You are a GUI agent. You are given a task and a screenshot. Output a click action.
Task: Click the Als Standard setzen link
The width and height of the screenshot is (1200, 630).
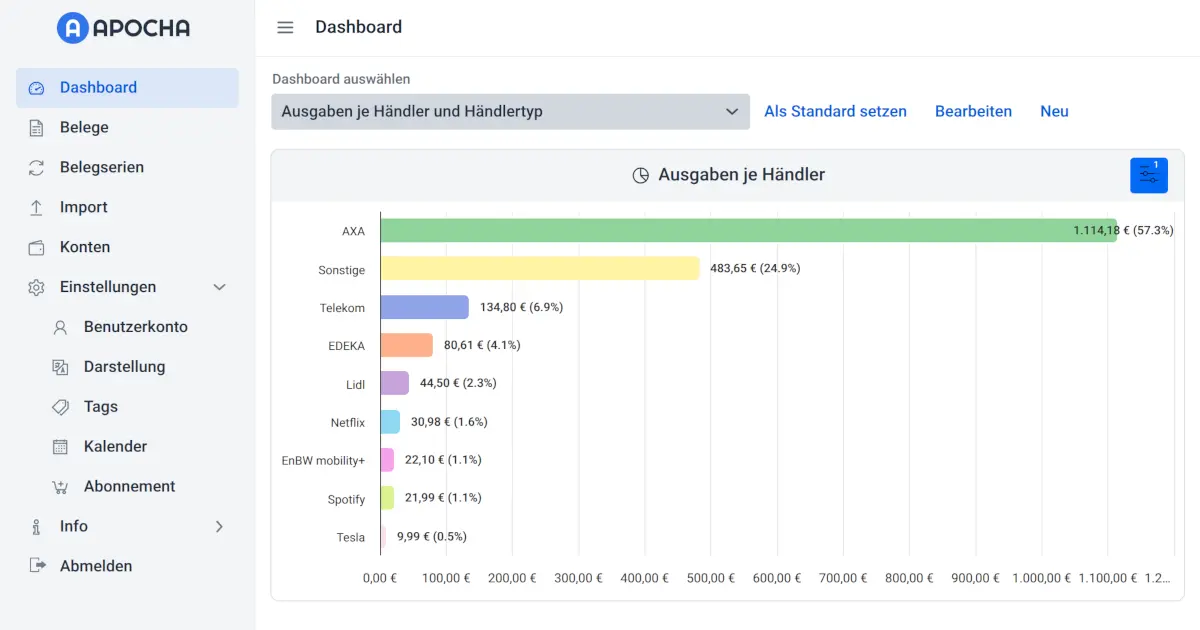[835, 112]
